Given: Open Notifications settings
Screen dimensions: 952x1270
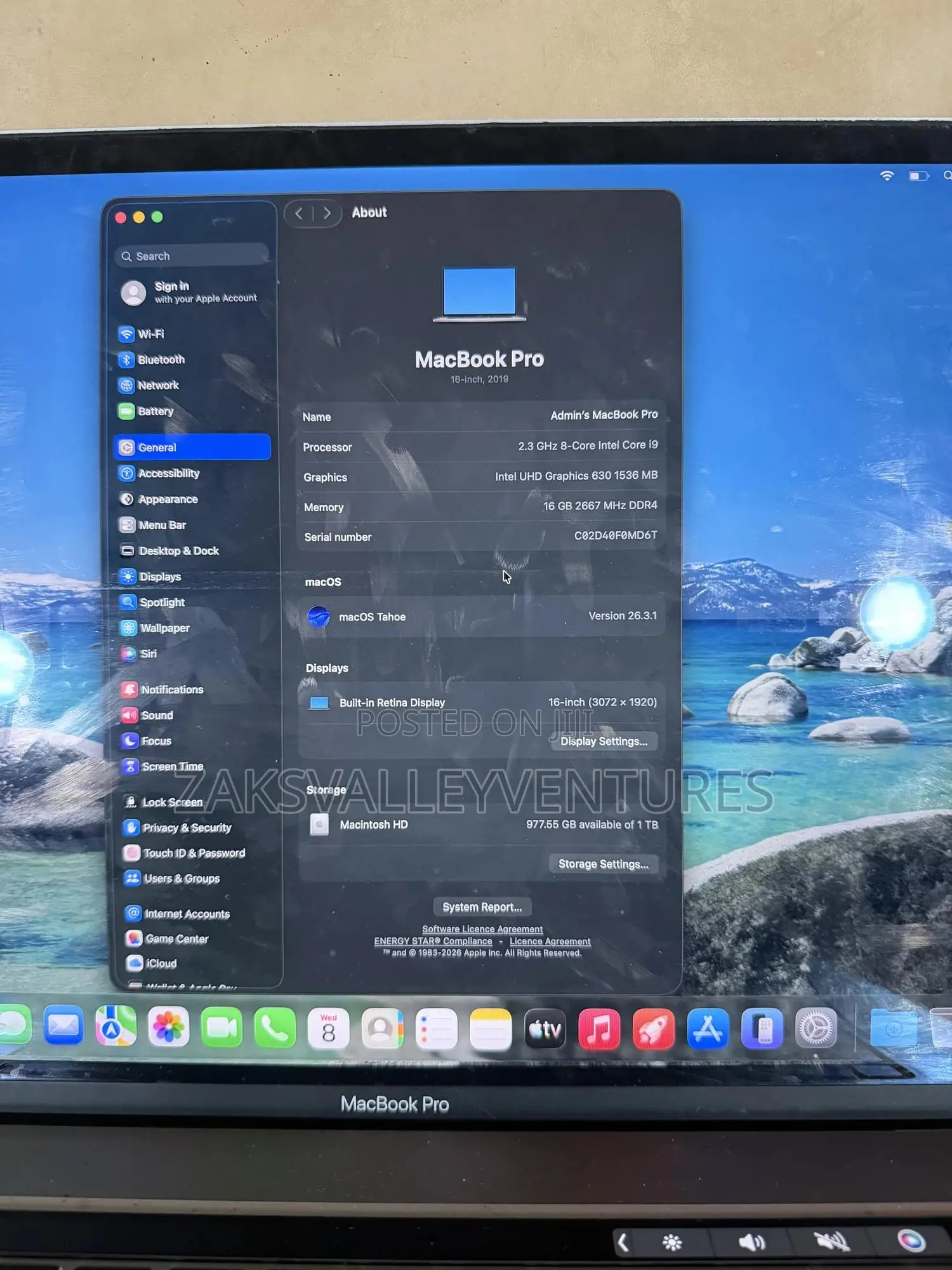Looking at the screenshot, I should coord(162,690).
